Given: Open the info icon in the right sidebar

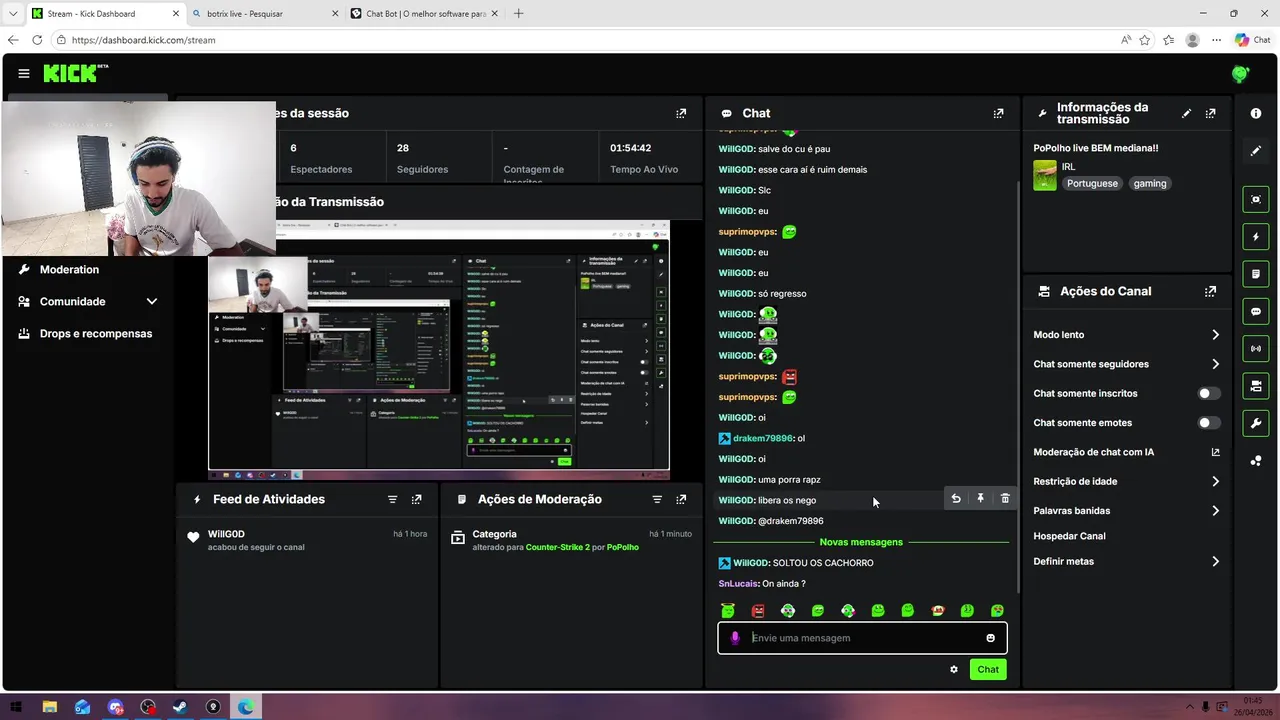Looking at the screenshot, I should 1256,114.
